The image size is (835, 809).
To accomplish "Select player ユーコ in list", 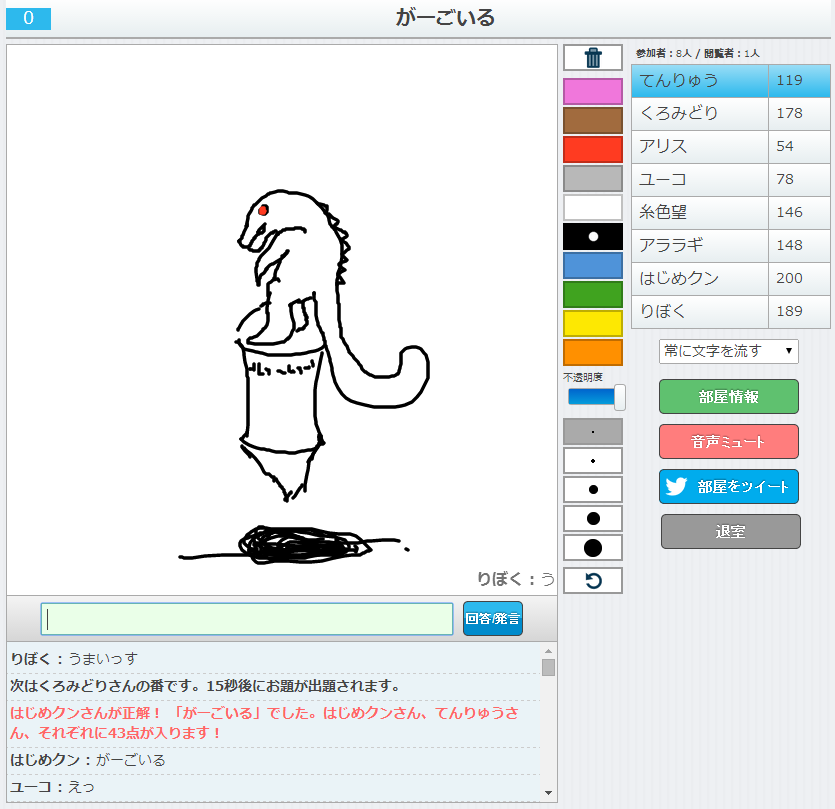I will pos(700,179).
